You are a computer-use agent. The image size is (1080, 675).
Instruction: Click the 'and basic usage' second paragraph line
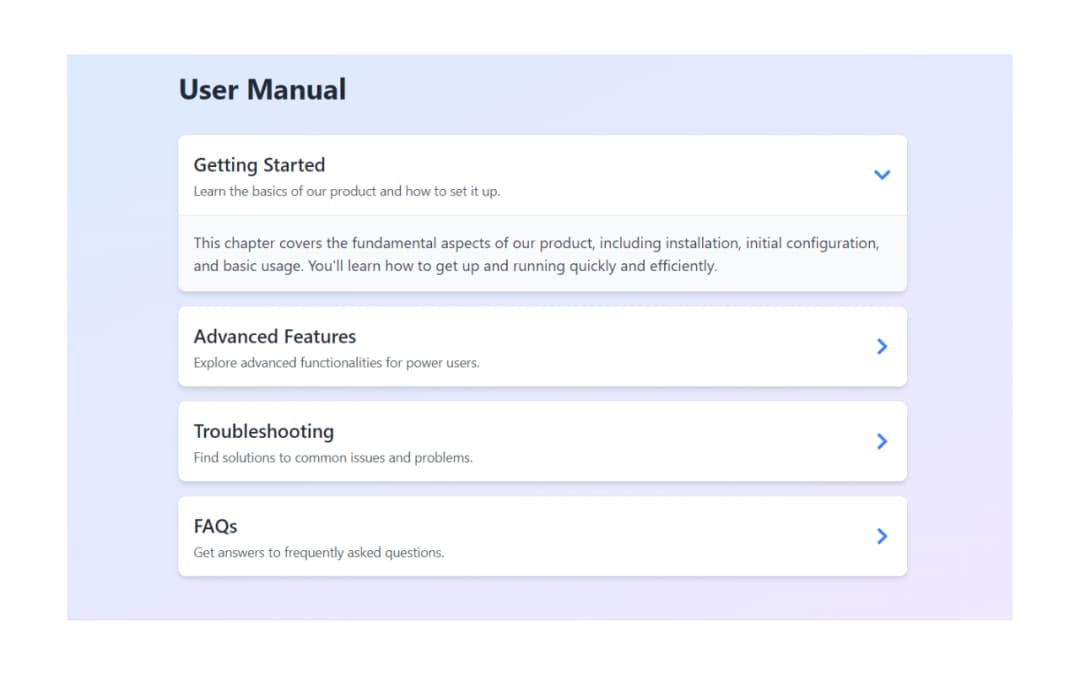(x=455, y=267)
